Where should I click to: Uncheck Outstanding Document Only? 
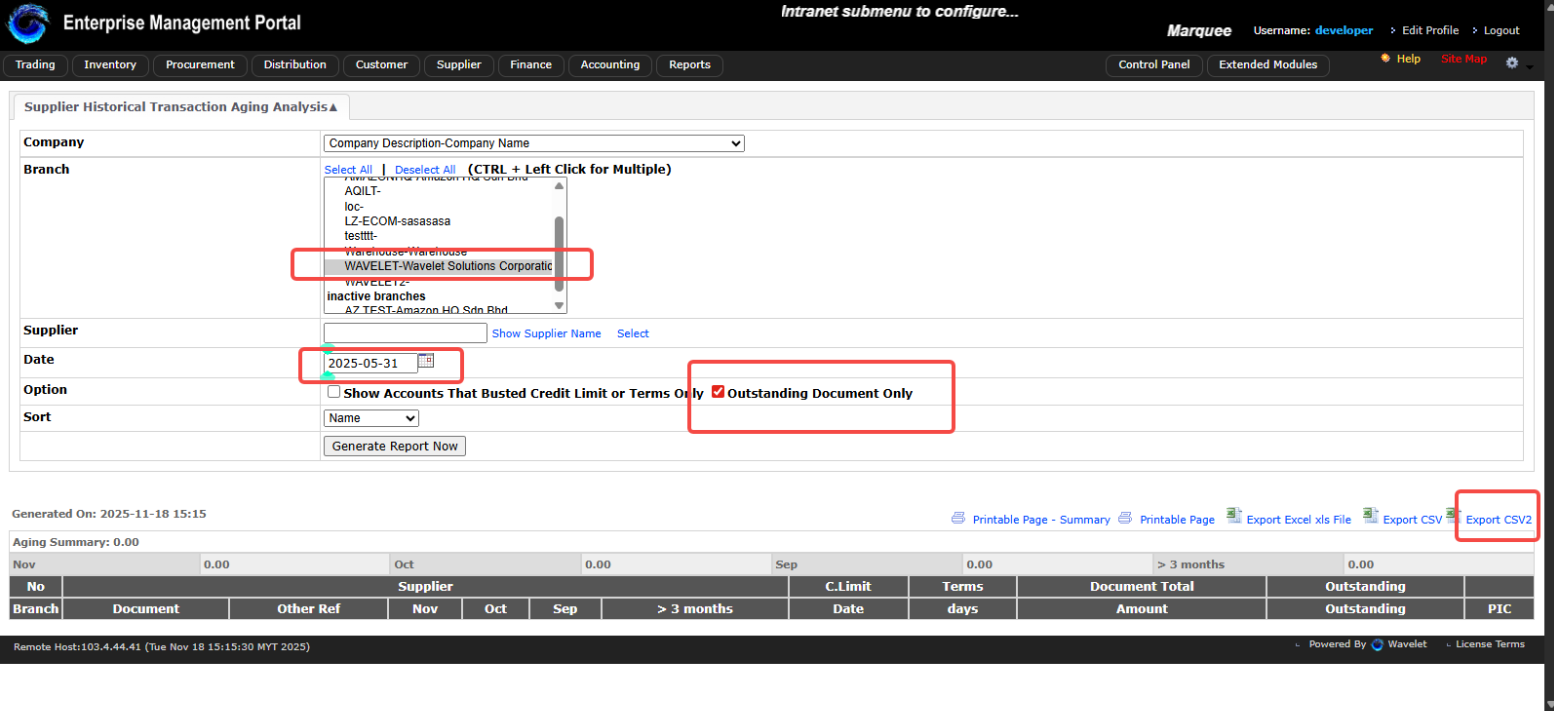(718, 392)
